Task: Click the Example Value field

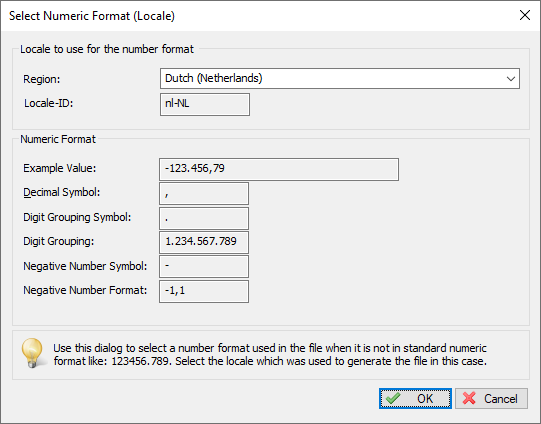Action: coord(279,169)
